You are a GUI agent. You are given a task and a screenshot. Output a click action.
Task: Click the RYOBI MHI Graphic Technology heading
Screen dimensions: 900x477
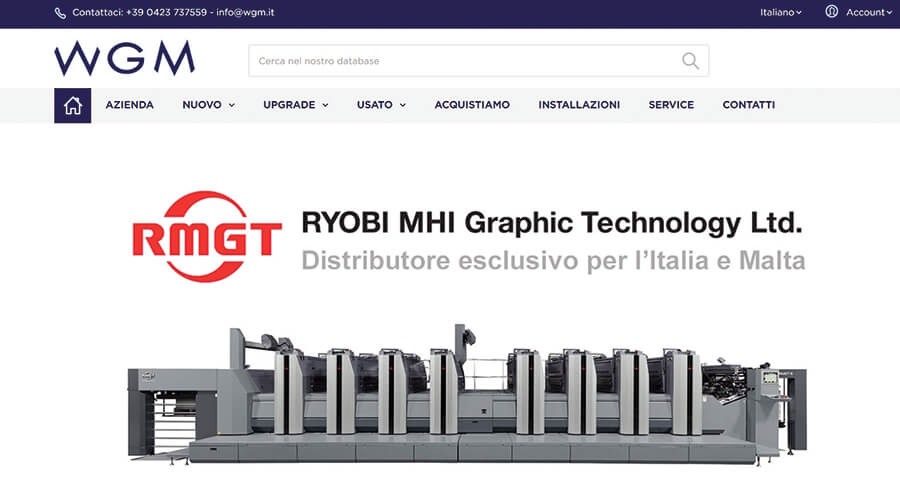point(552,223)
